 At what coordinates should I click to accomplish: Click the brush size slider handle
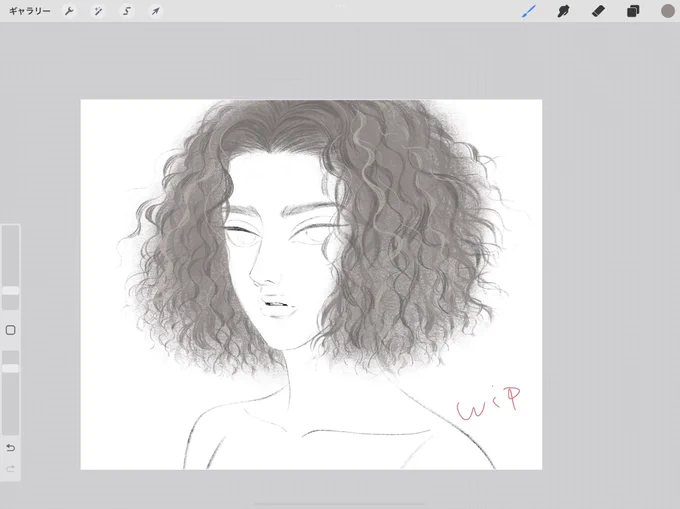click(10, 290)
